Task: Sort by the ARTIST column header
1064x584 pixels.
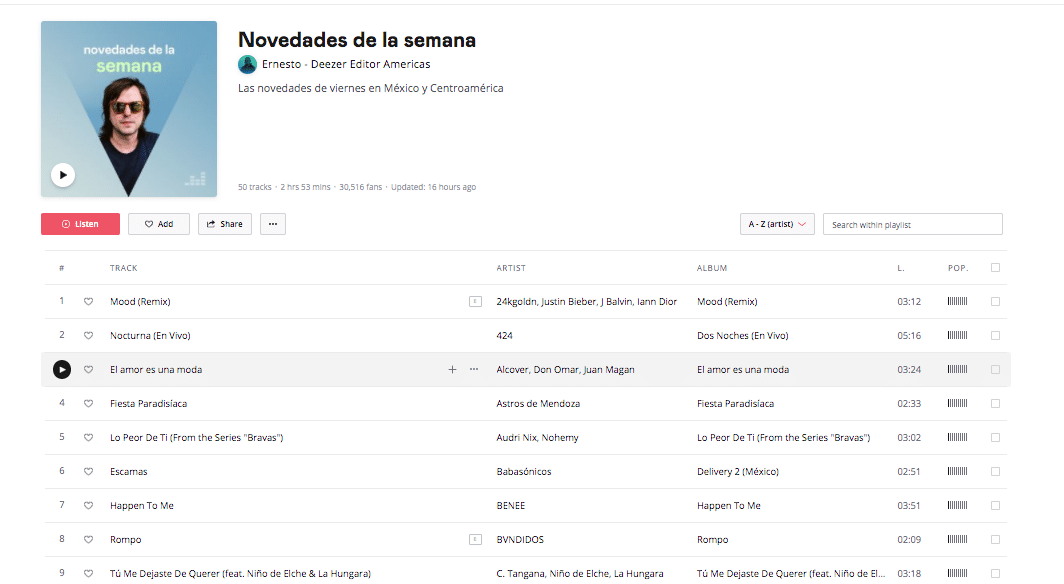Action: tap(511, 268)
